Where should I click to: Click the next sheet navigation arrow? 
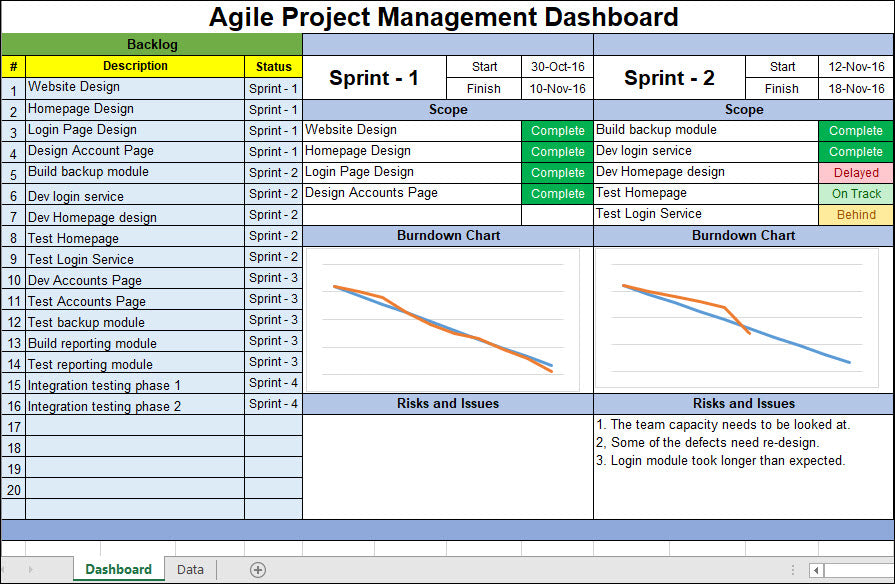click(x=28, y=569)
